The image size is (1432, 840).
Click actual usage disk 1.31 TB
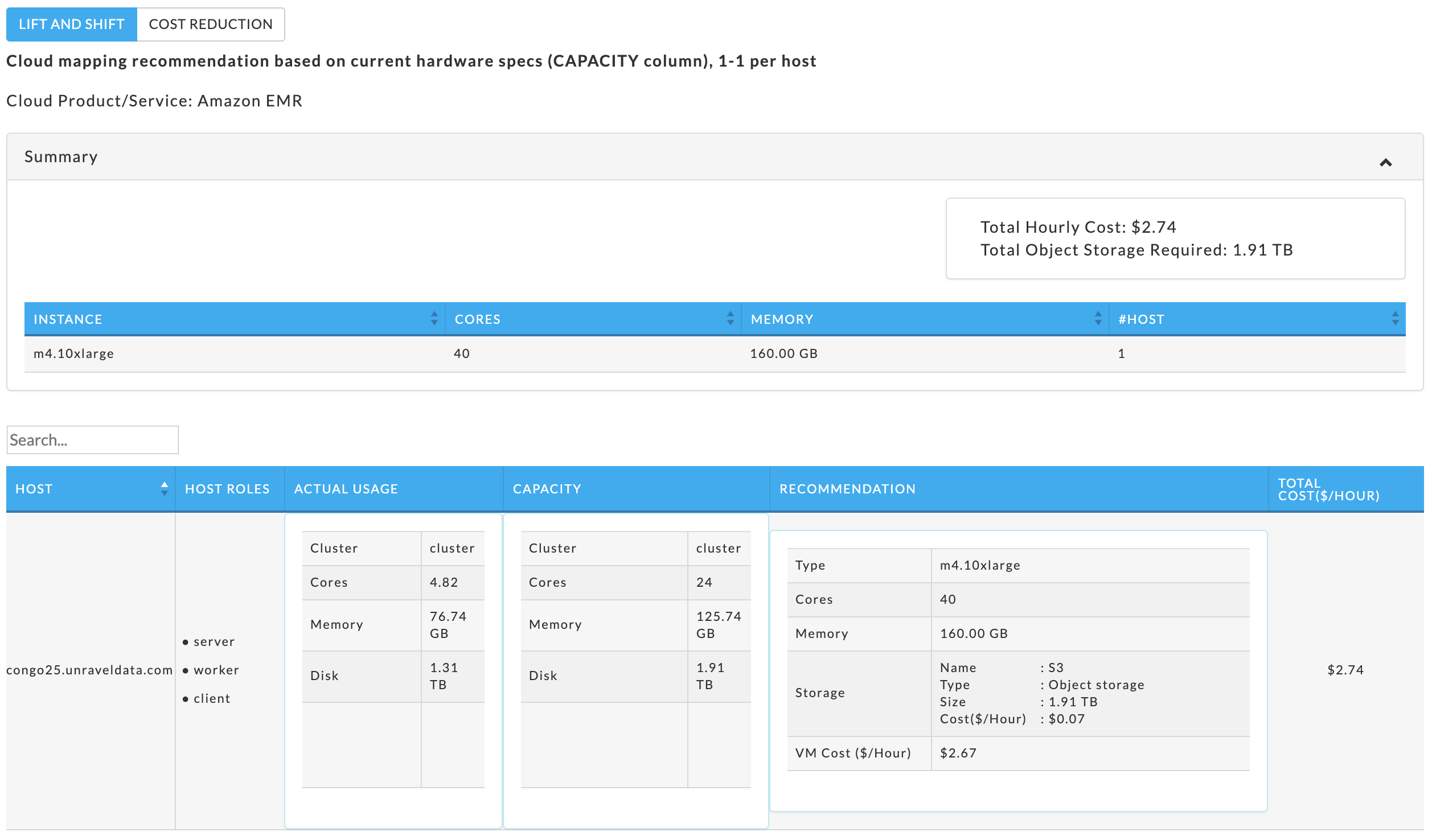point(444,676)
